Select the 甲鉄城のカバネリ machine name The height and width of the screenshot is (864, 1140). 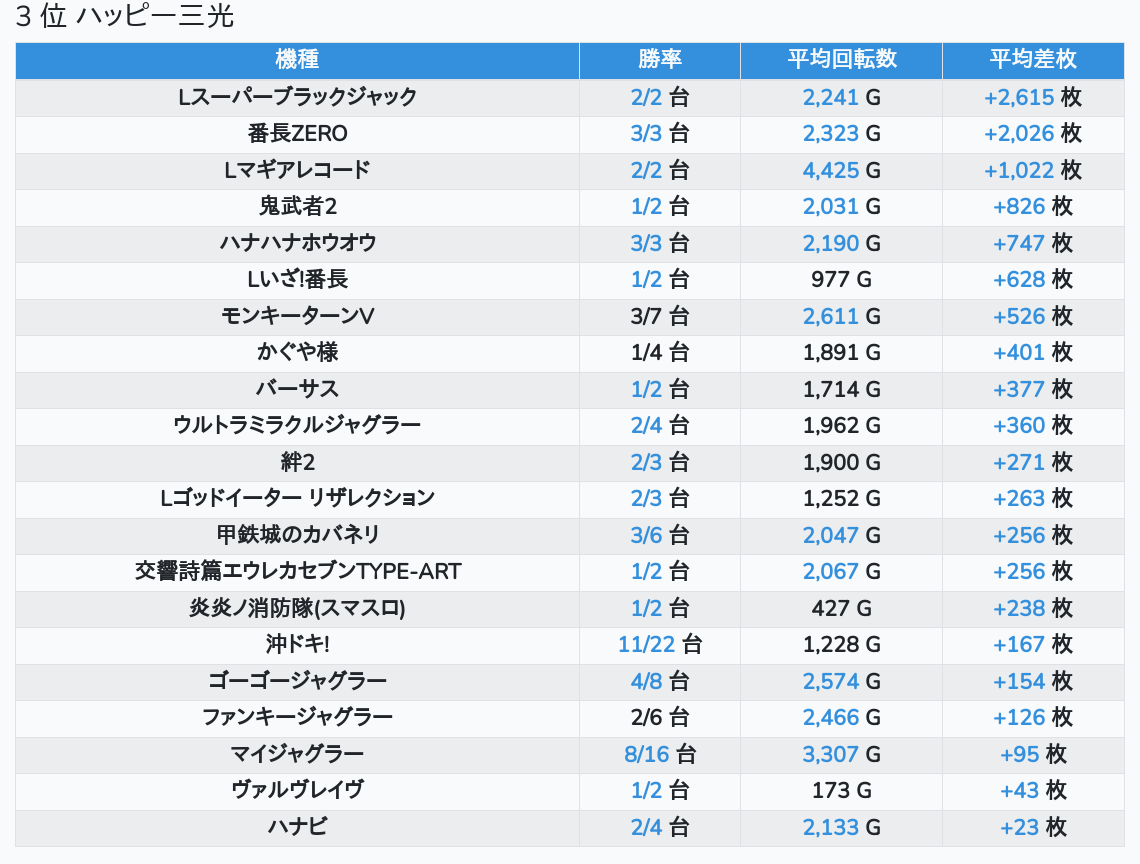click(297, 535)
